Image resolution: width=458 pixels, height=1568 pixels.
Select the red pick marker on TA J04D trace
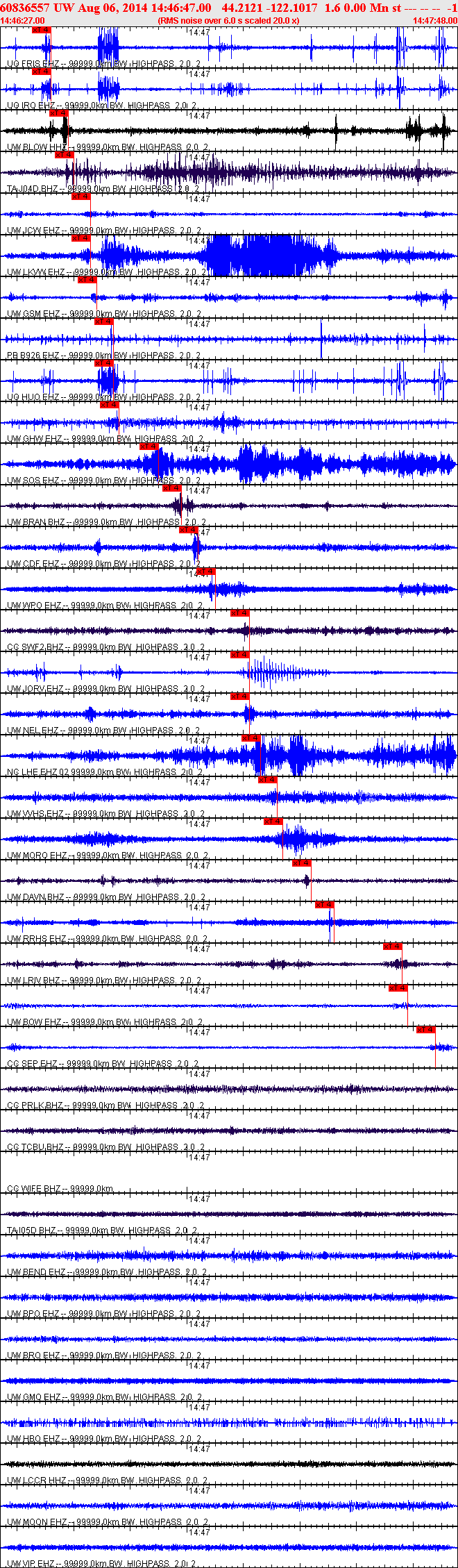(x=65, y=155)
